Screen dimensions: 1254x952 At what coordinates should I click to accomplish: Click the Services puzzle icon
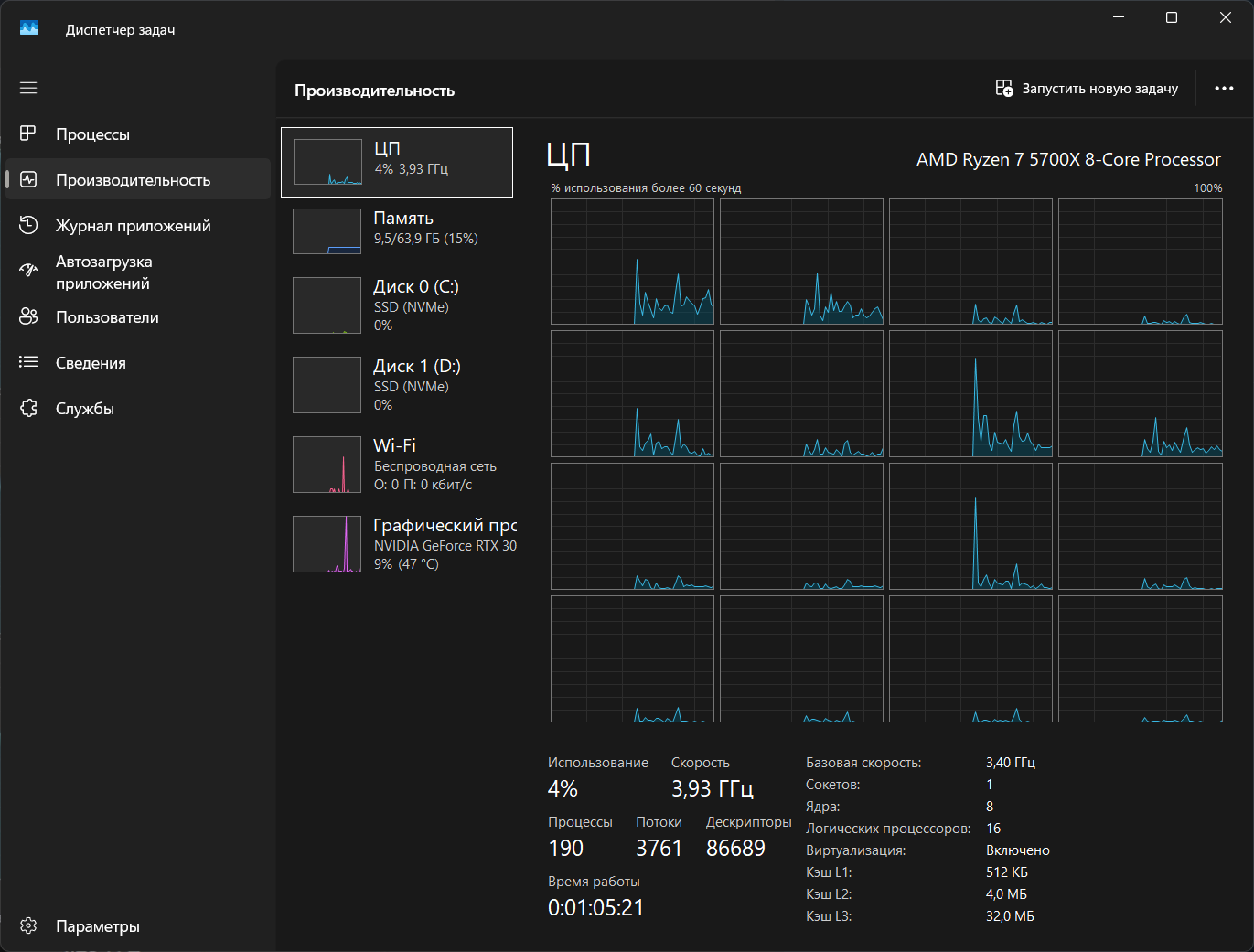coord(28,408)
